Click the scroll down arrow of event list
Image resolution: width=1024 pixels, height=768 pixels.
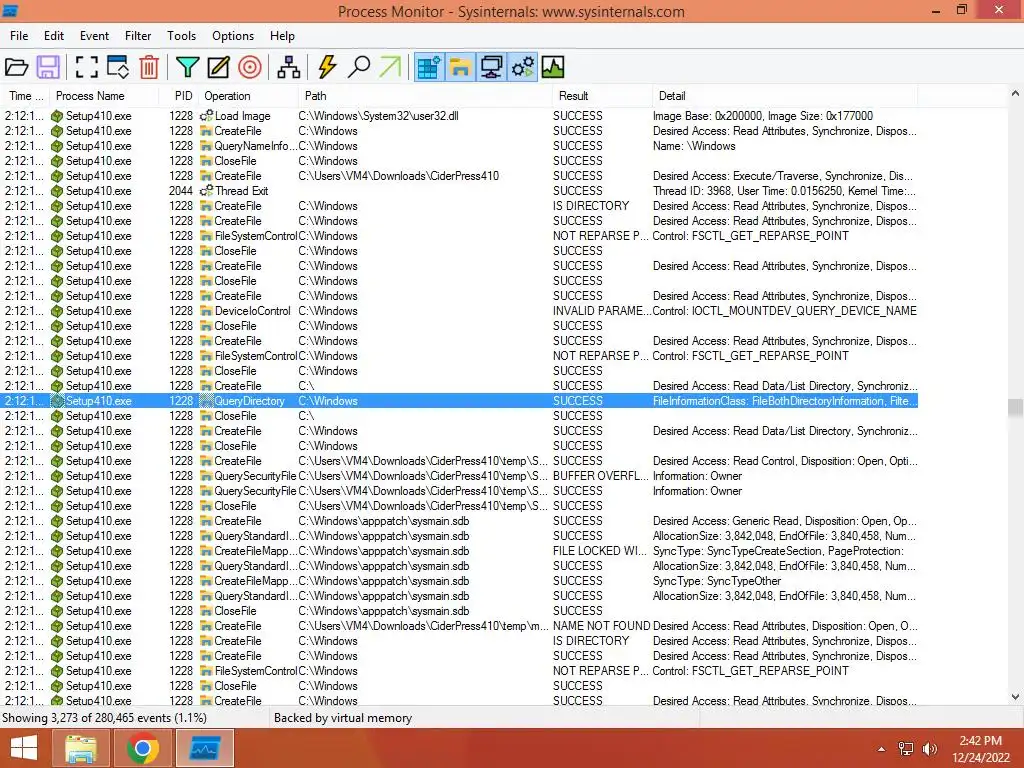1015,697
